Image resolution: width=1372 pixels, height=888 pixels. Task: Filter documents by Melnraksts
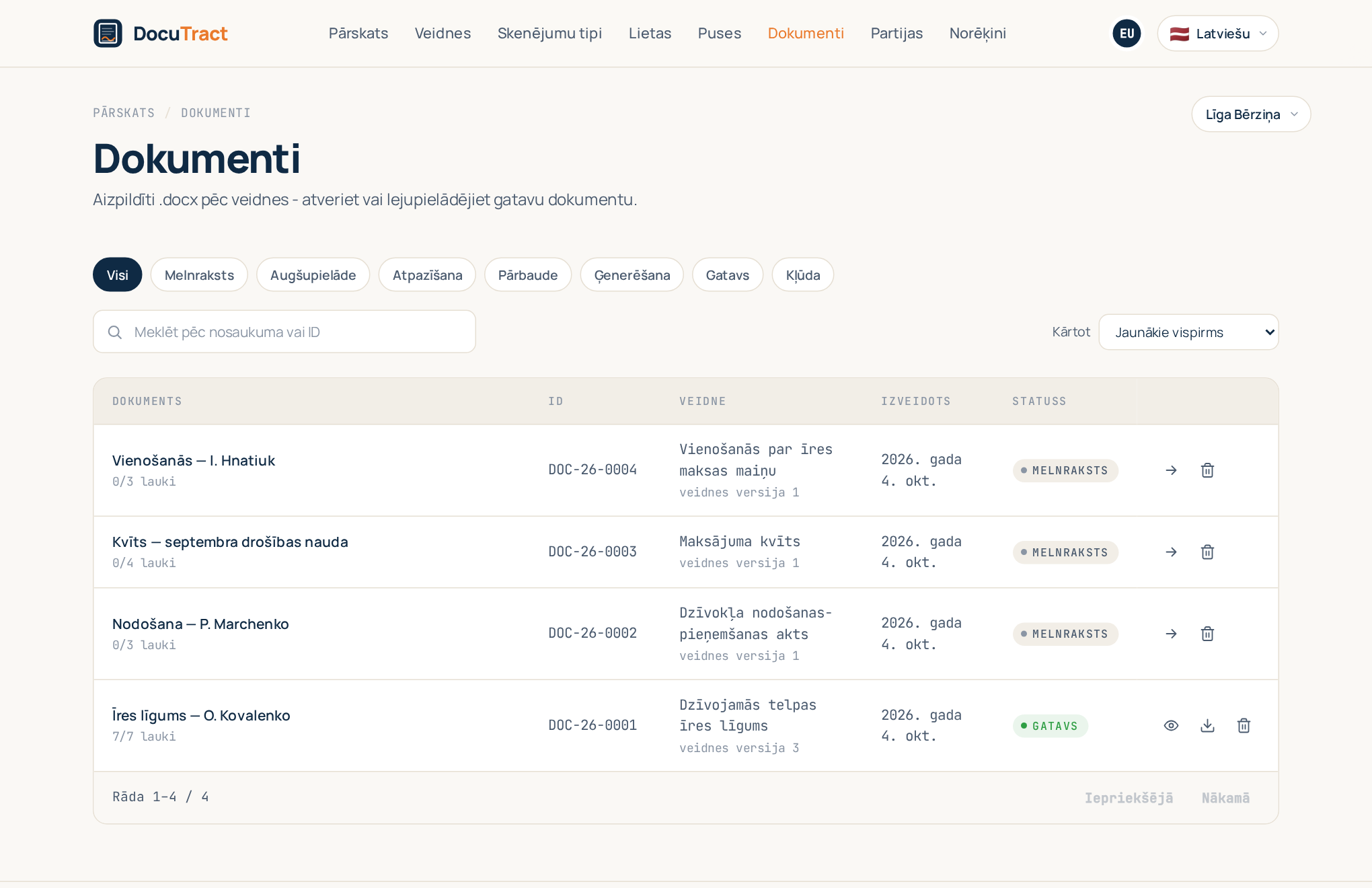(199, 274)
